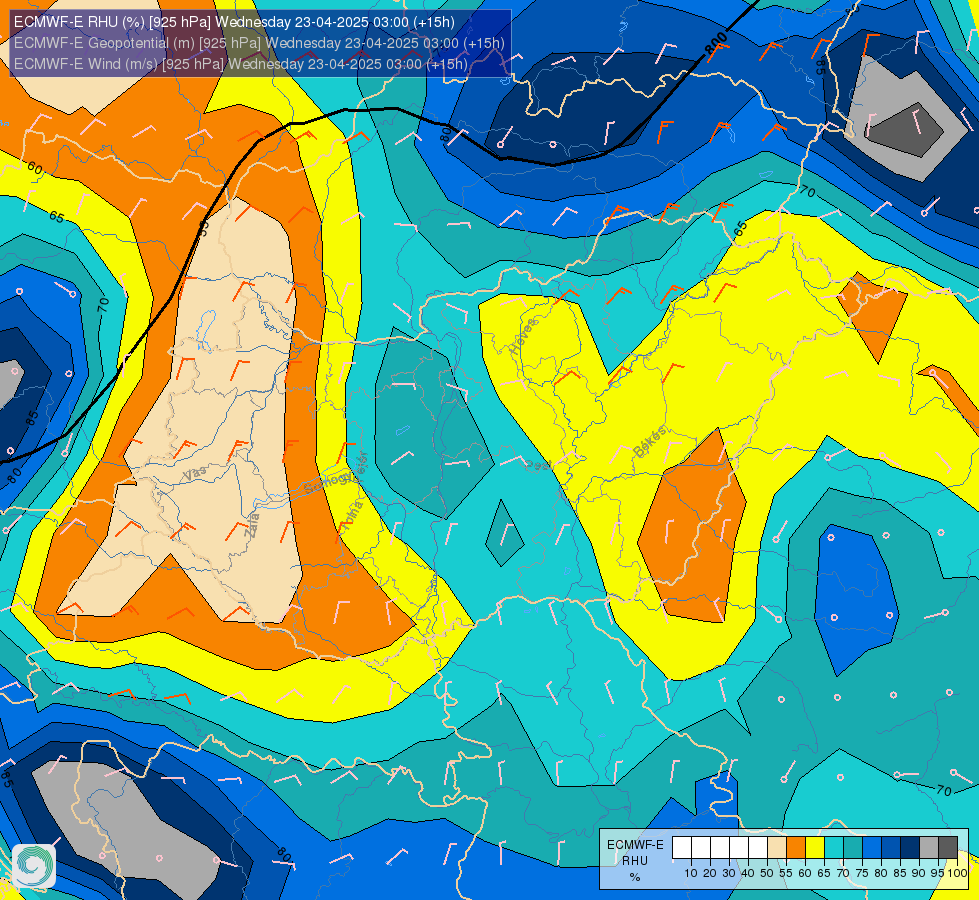This screenshot has height=900, width=979.
Task: Click the cyan 65-70% legend swatch
Action: click(x=834, y=848)
